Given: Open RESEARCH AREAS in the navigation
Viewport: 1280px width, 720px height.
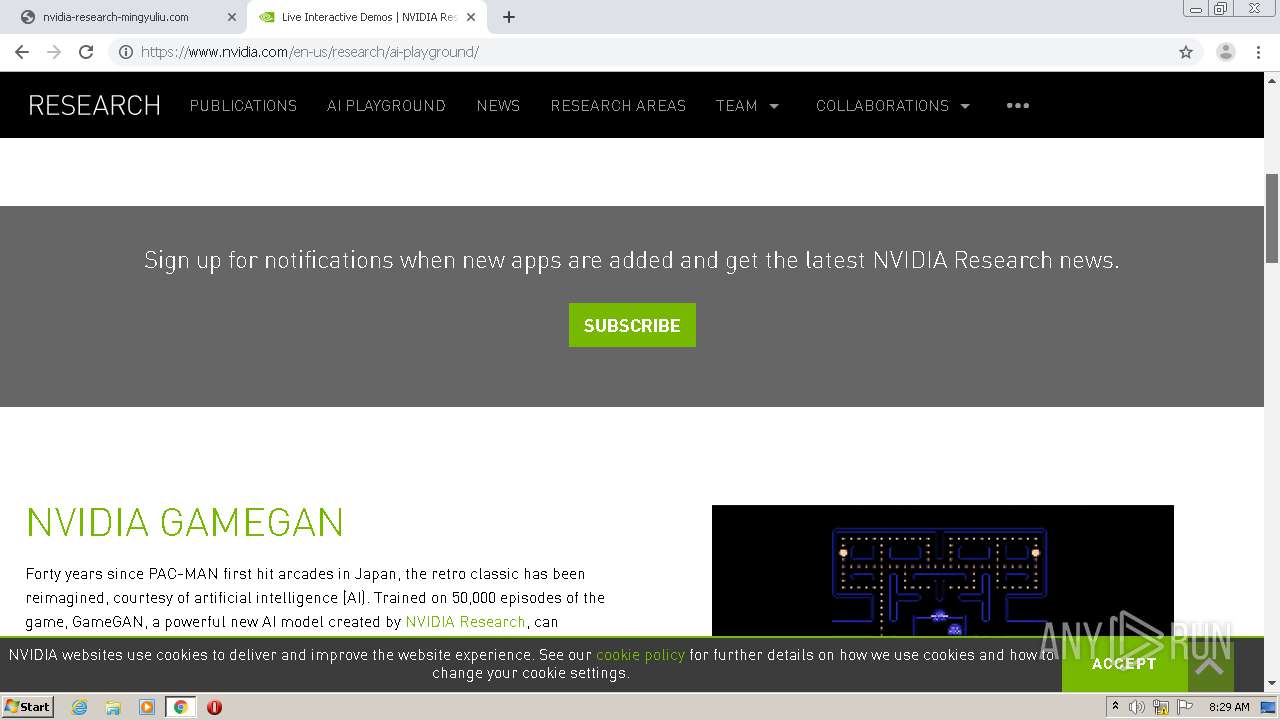Looking at the screenshot, I should [x=618, y=105].
